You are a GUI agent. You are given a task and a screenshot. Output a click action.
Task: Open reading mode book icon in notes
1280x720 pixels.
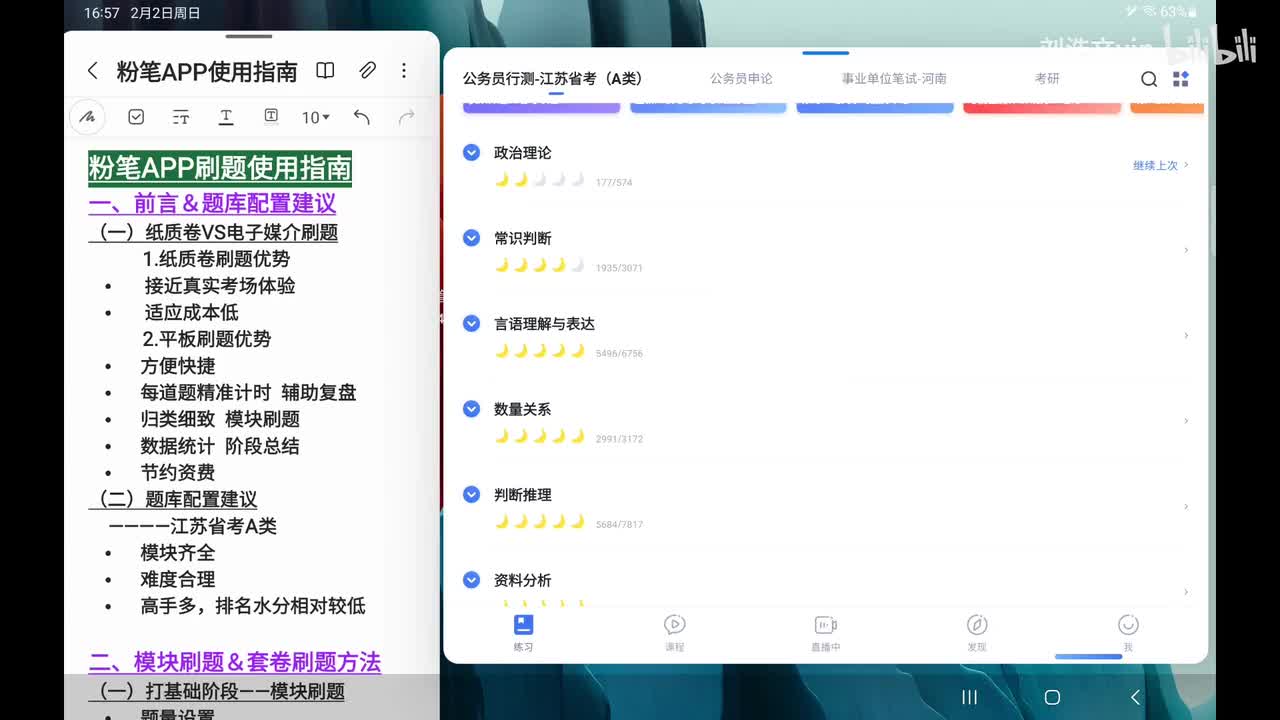tap(325, 71)
